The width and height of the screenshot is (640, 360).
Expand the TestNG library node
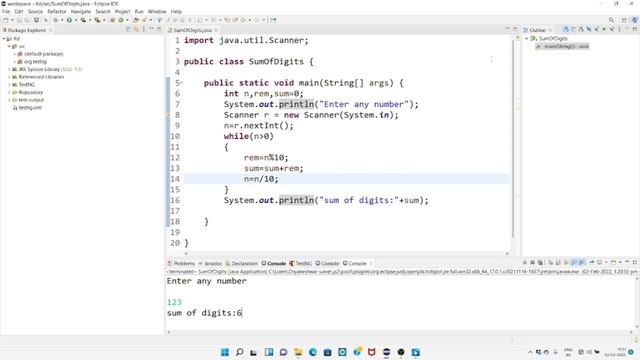9,84
